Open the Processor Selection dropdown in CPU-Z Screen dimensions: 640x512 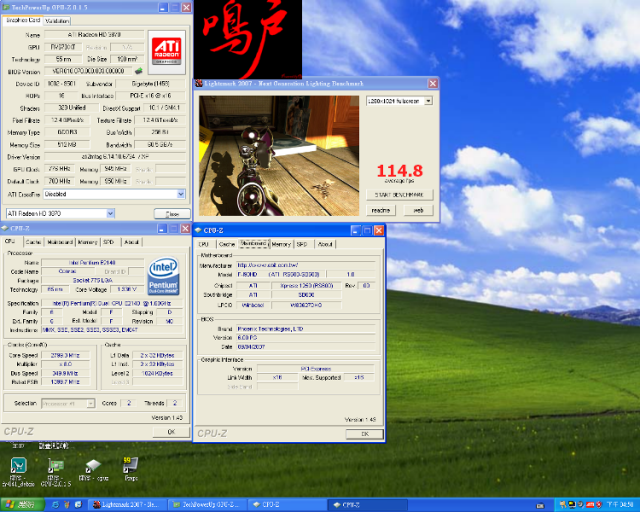point(91,403)
